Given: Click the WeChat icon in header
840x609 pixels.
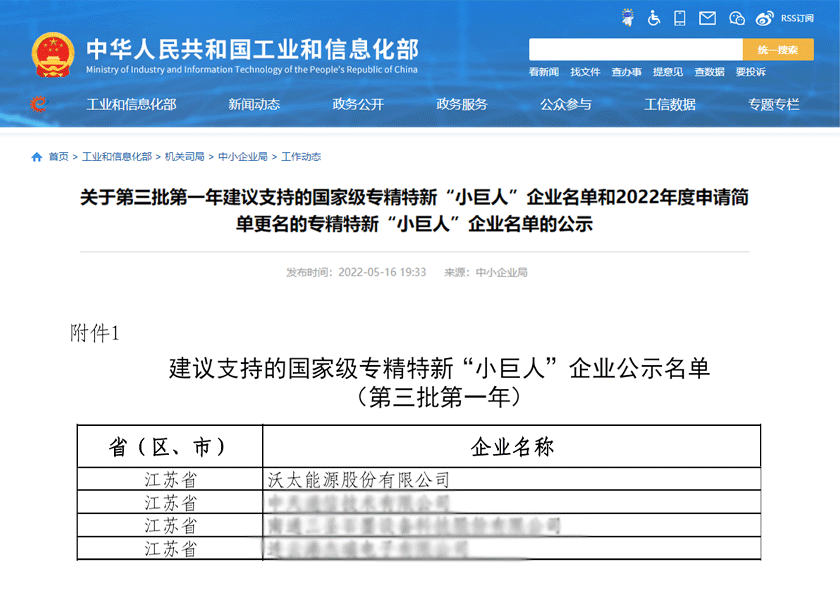Looking at the screenshot, I should (737, 18).
